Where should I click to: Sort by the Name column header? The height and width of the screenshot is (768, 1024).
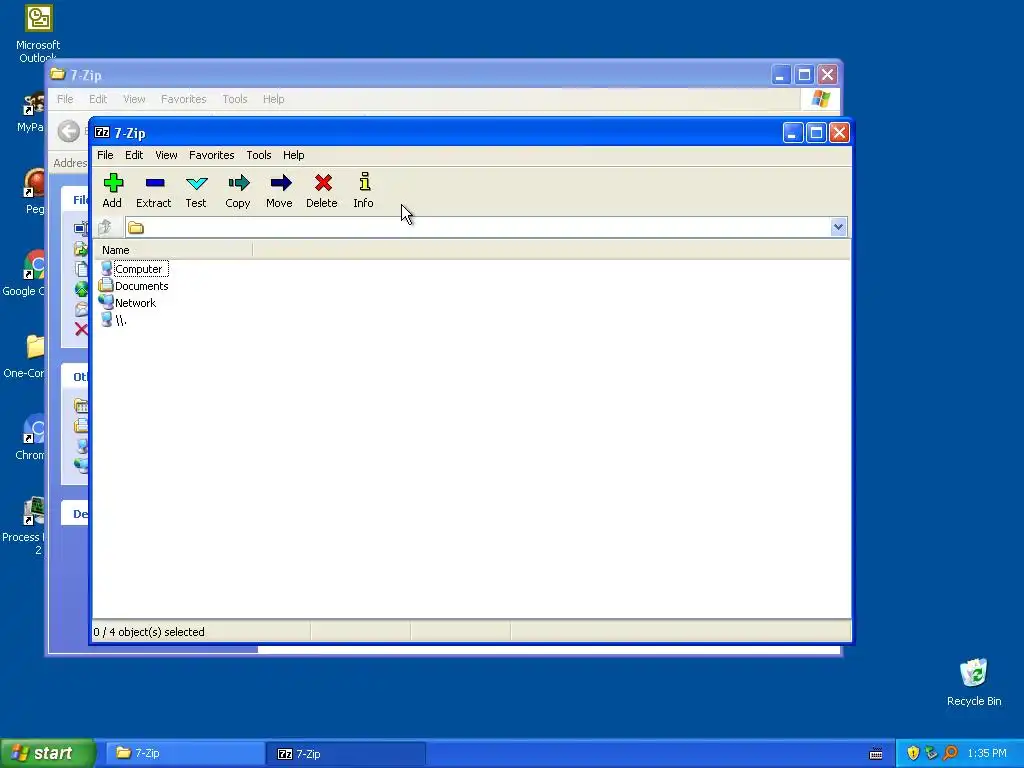pyautogui.click(x=173, y=250)
